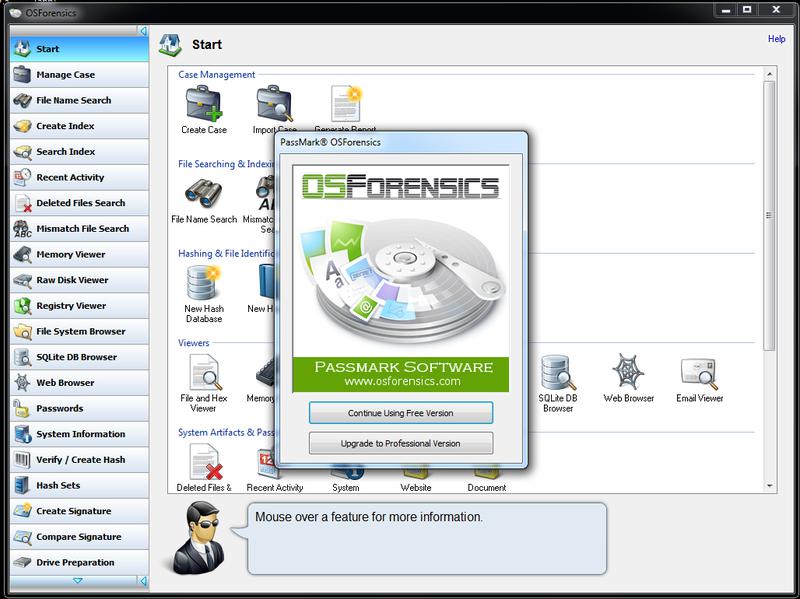This screenshot has width=800, height=599.
Task: Open Drive Preparation in sidebar
Action: pos(80,562)
